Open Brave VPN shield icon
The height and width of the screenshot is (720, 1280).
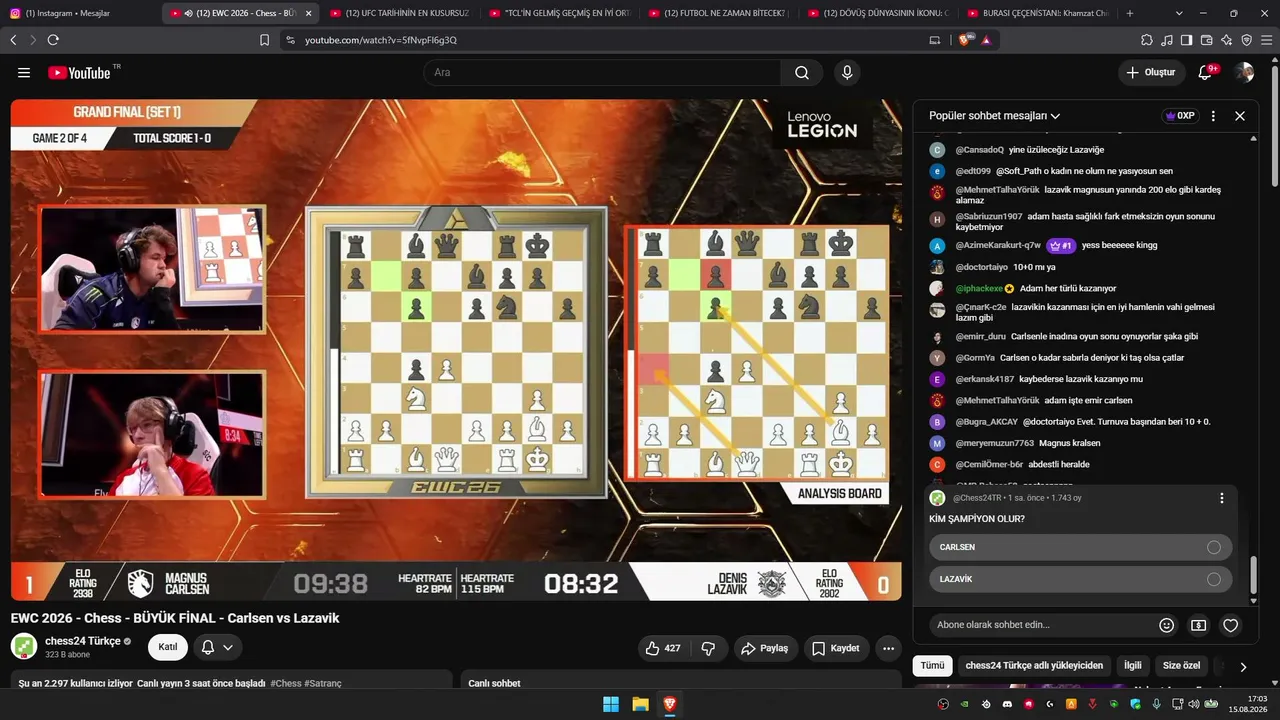1246,40
